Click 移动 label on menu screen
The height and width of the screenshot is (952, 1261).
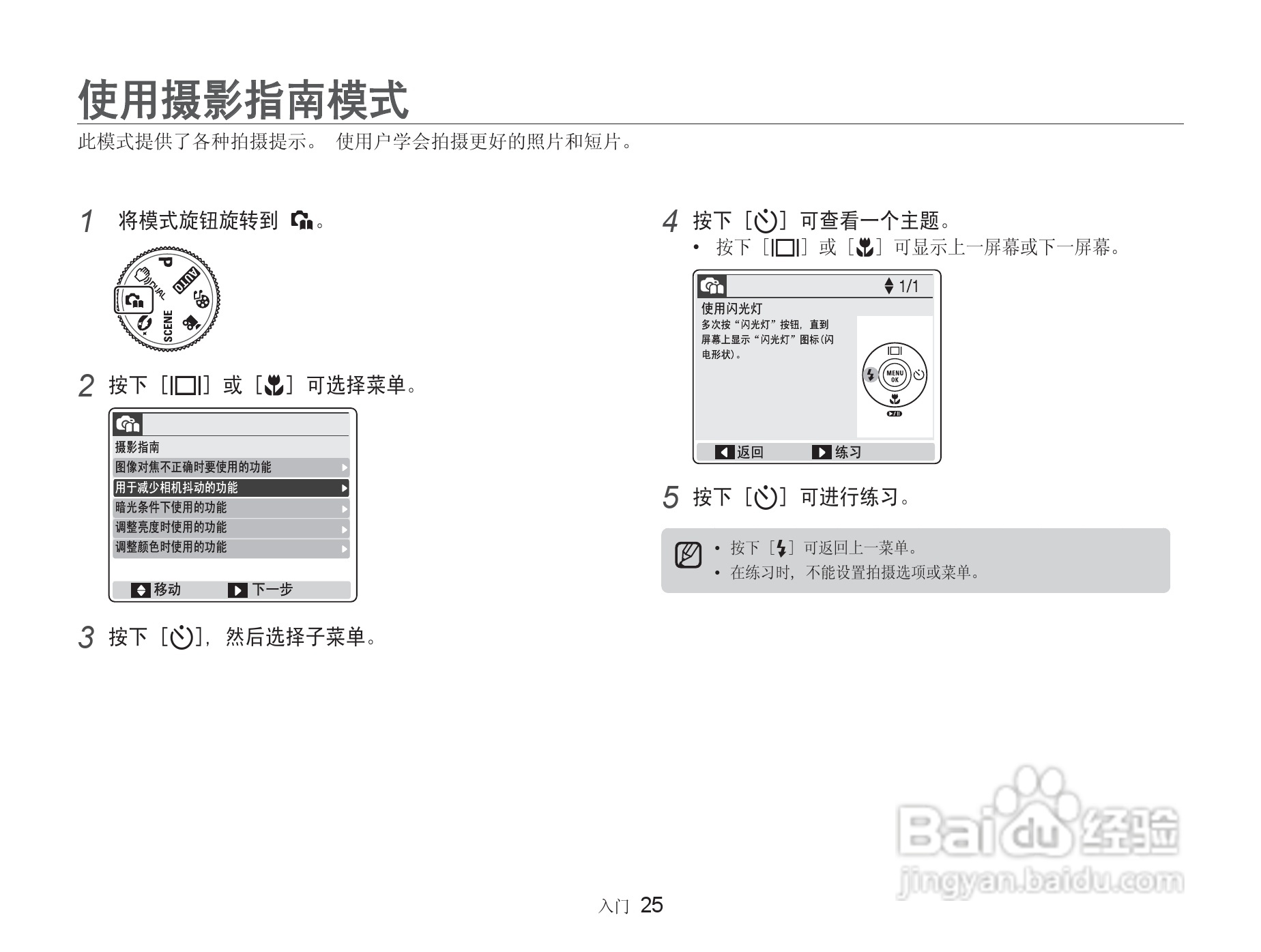tap(167, 590)
